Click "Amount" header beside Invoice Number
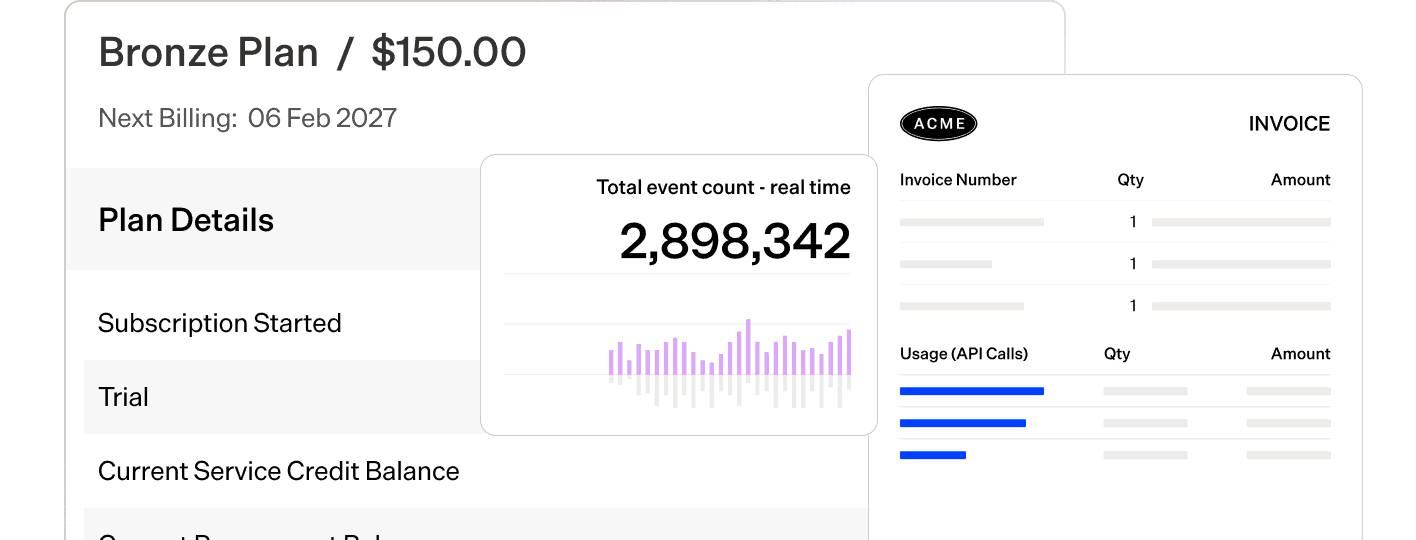The height and width of the screenshot is (540, 1416). [1300, 180]
